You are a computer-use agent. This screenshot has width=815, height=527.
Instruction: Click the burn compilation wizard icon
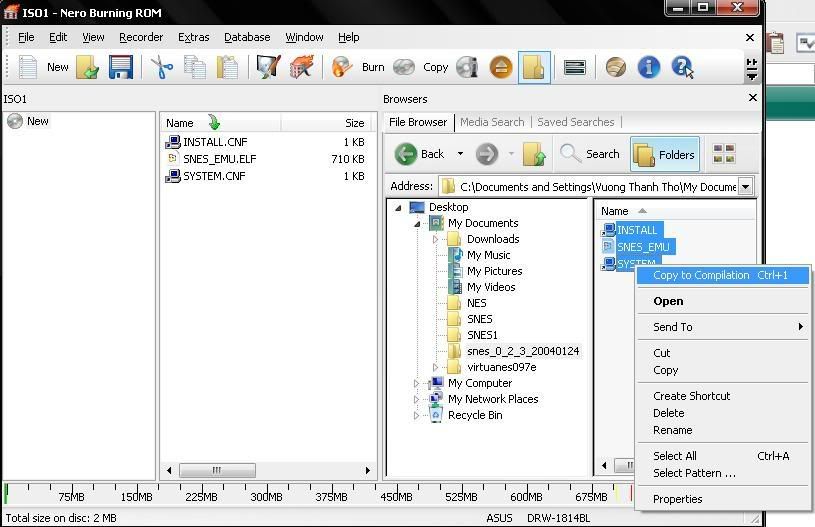pyautogui.click(x=301, y=68)
